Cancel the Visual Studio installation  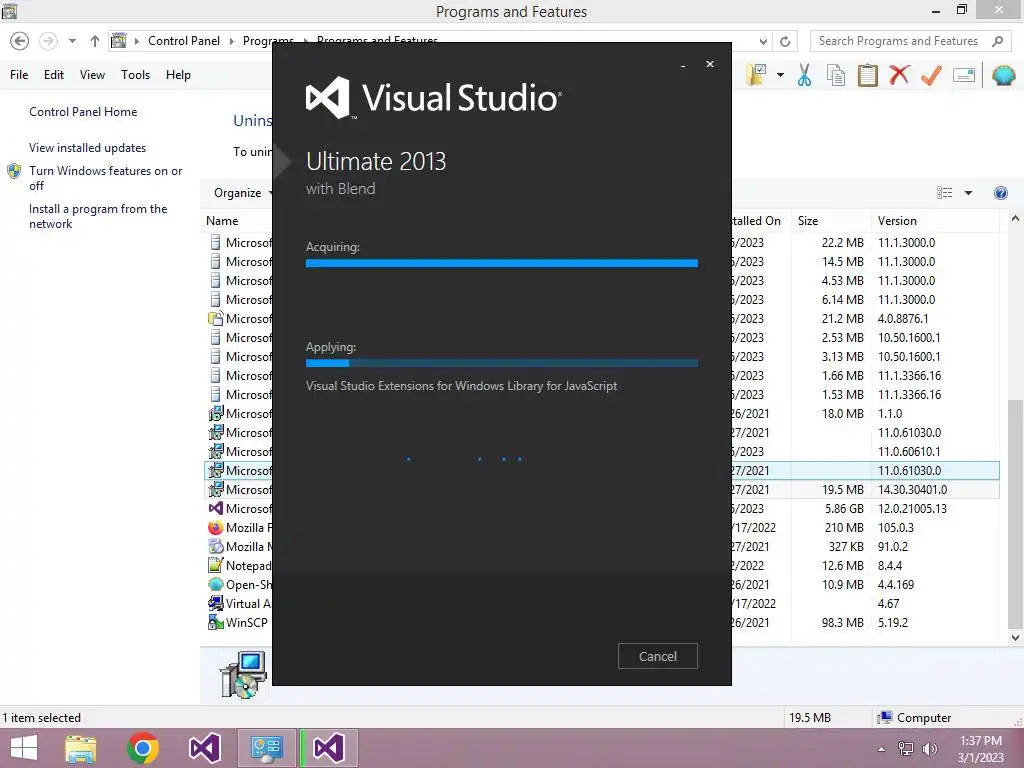coord(658,656)
